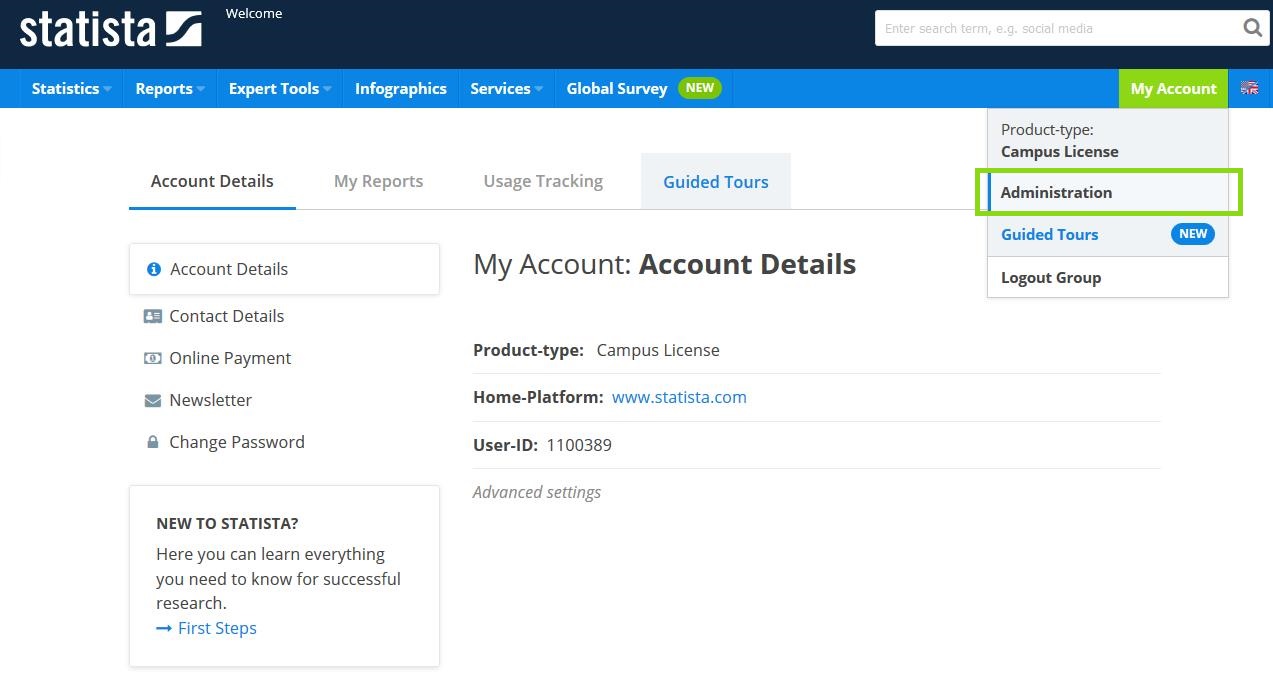Click the My Account: Account Details heading
Screen dimensions: 1273x677
tap(665, 264)
